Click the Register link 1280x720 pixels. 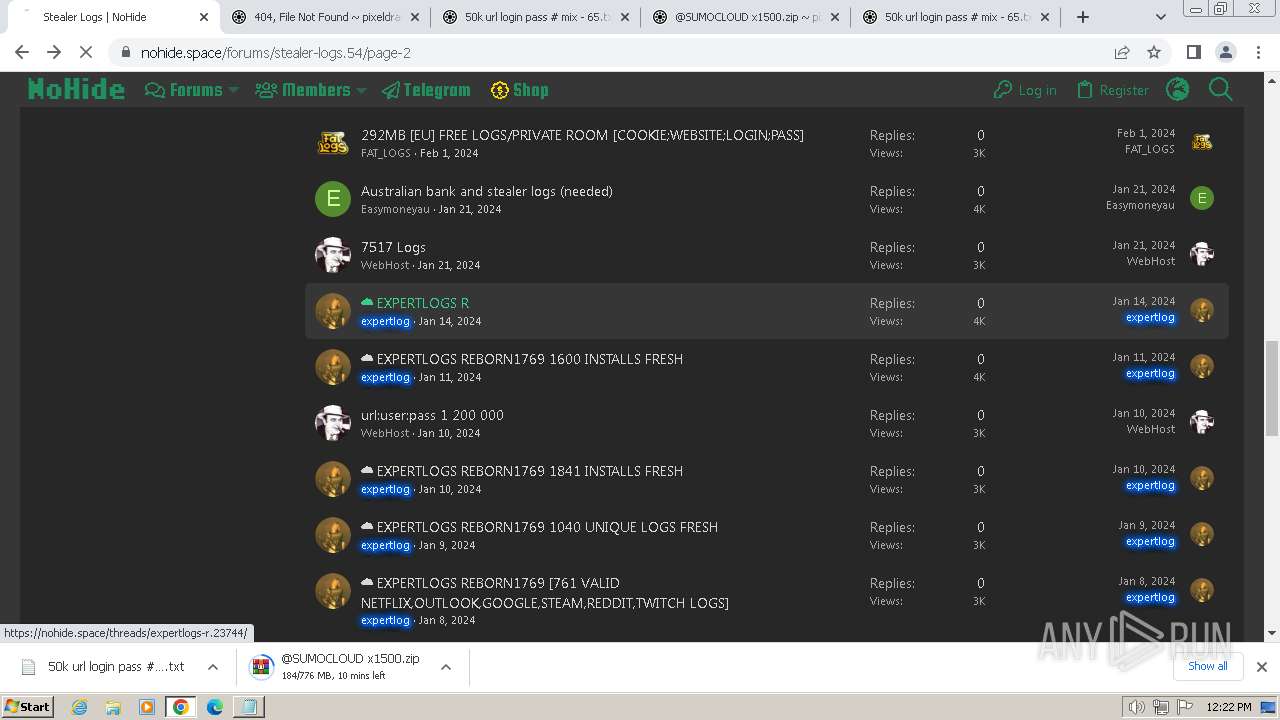tap(1113, 90)
